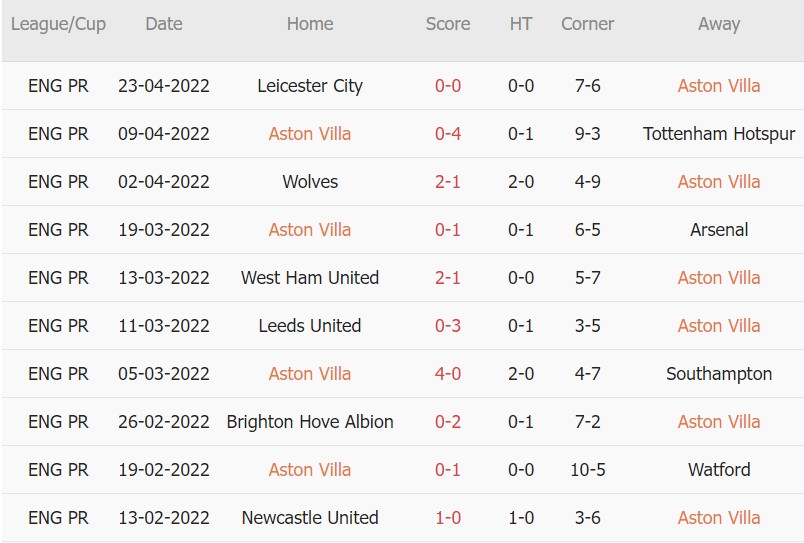Select the Corner column header
Image resolution: width=804 pixels, height=543 pixels.
[587, 24]
